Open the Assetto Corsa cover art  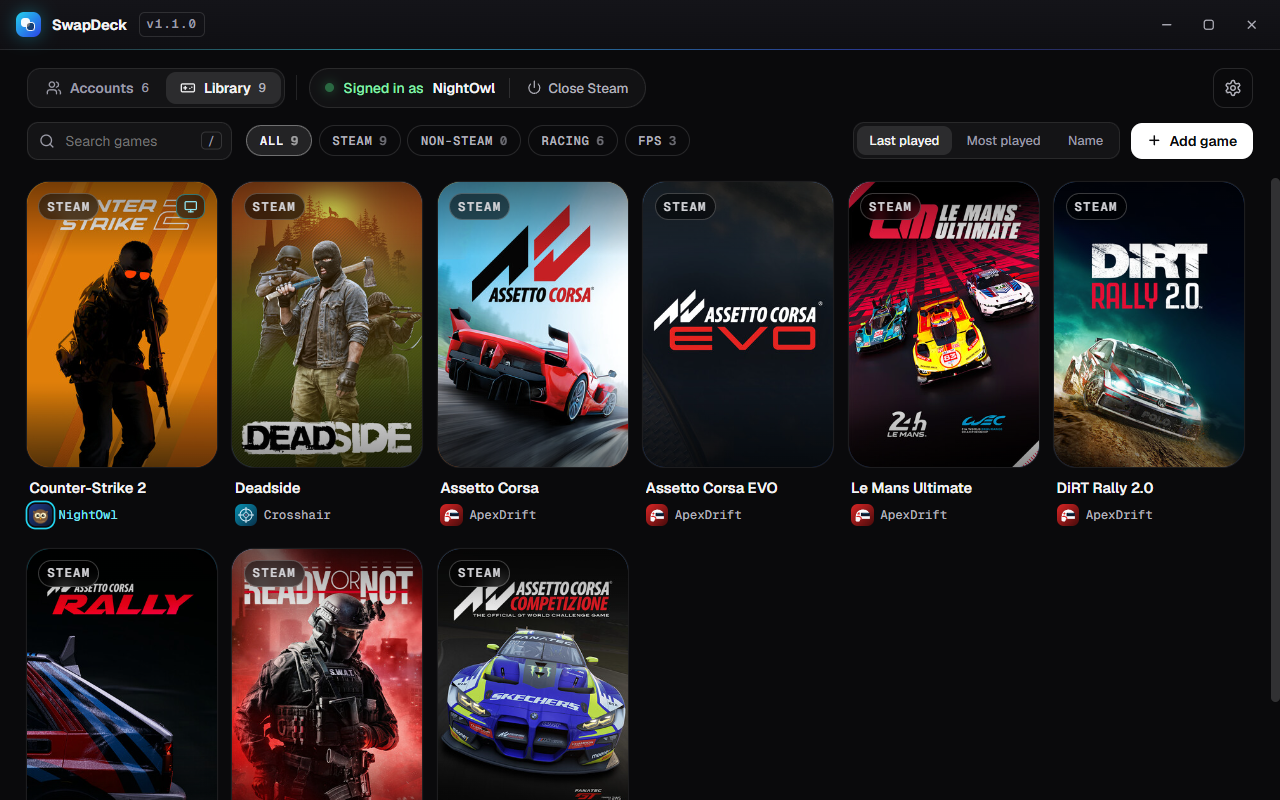pyautogui.click(x=533, y=324)
